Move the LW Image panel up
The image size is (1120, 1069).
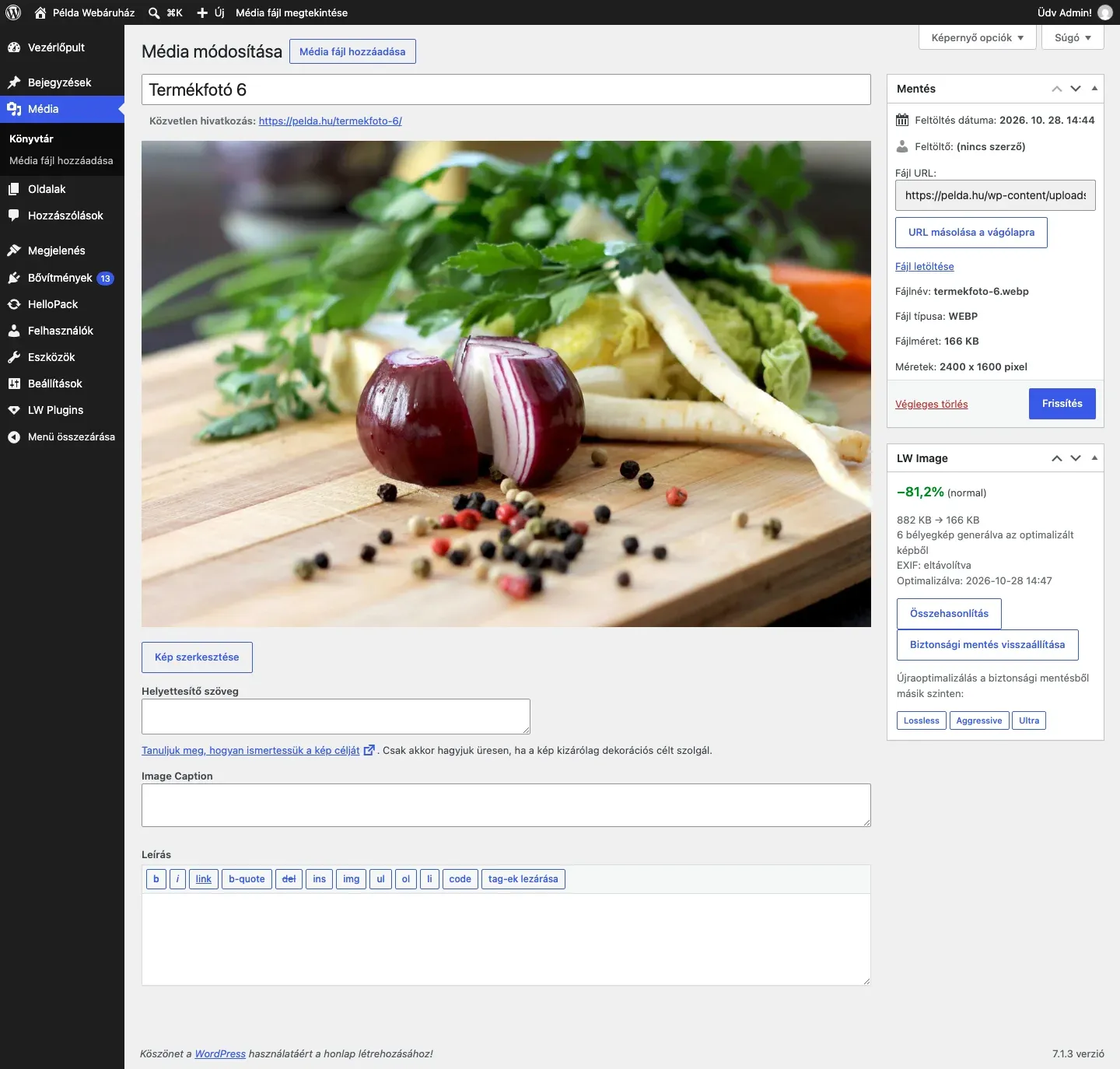pos(1057,458)
